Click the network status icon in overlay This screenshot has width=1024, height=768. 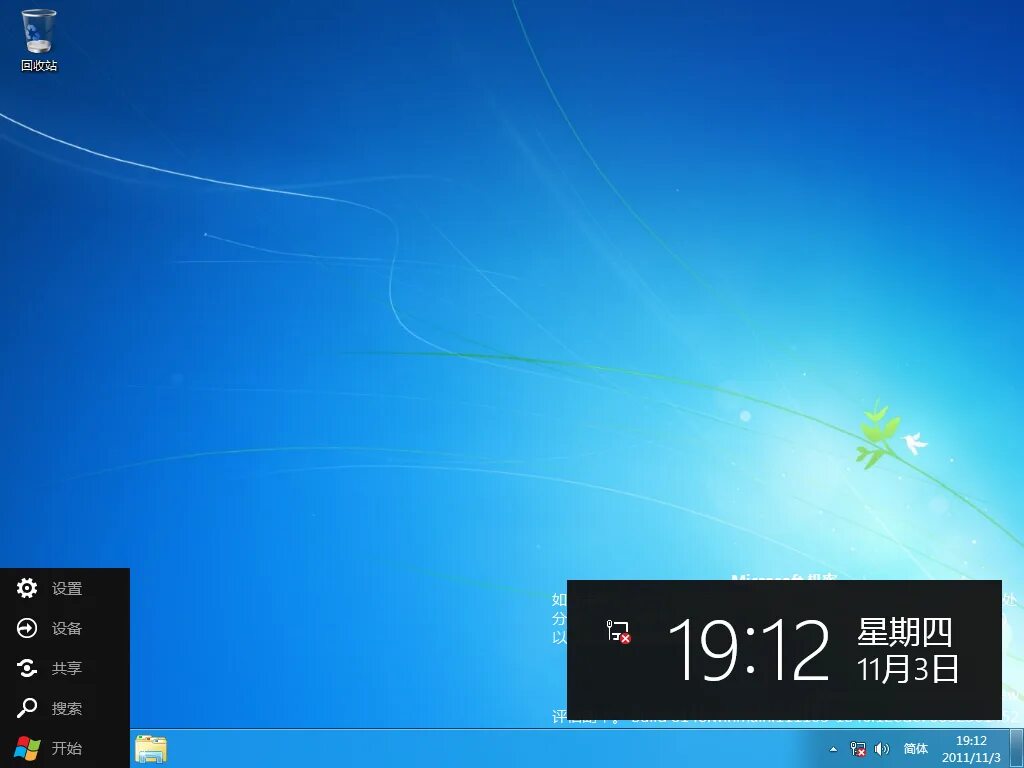click(618, 632)
